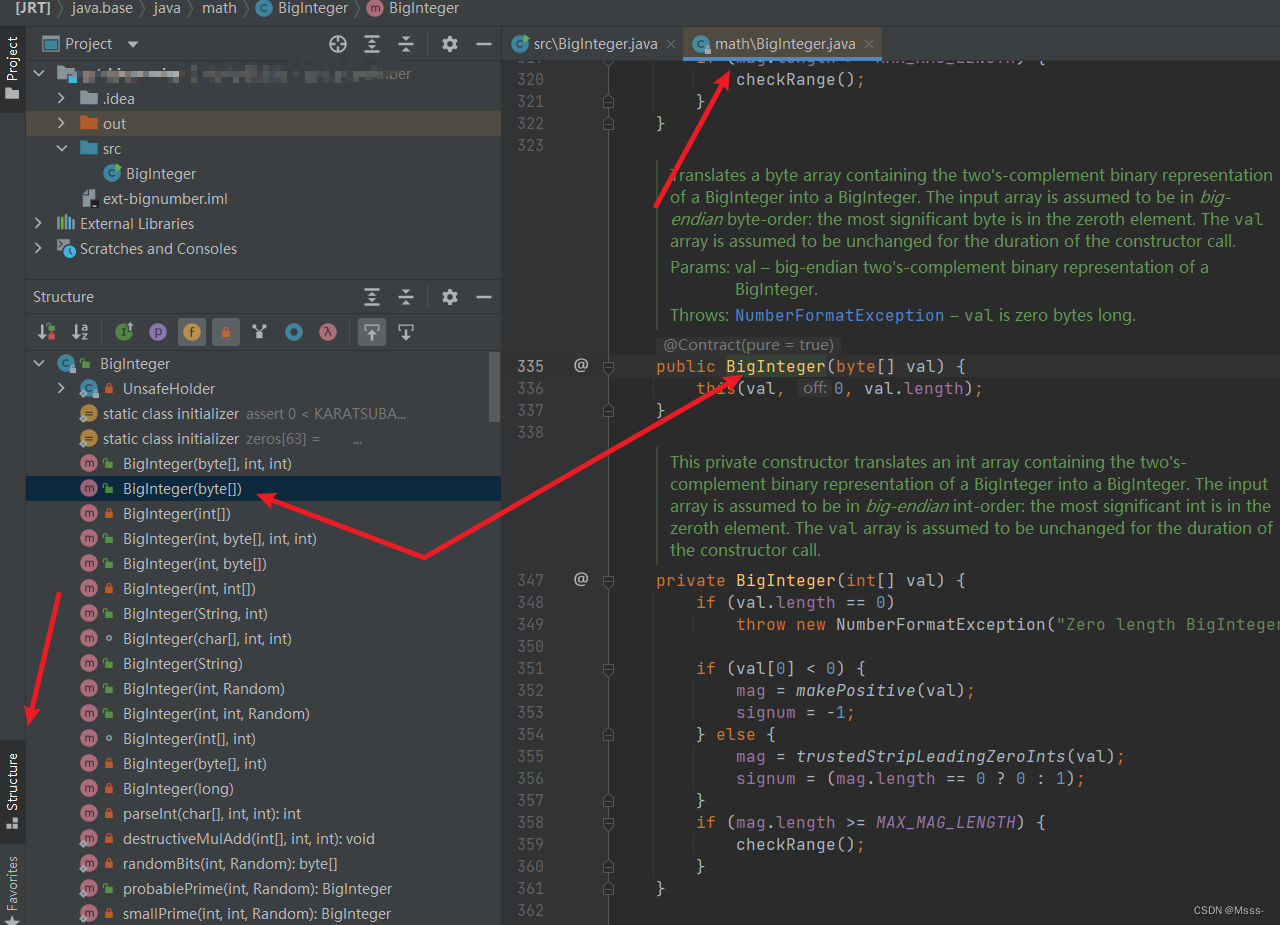Toggle show inherited members in Structure
The width and height of the screenshot is (1280, 925).
coord(124,332)
